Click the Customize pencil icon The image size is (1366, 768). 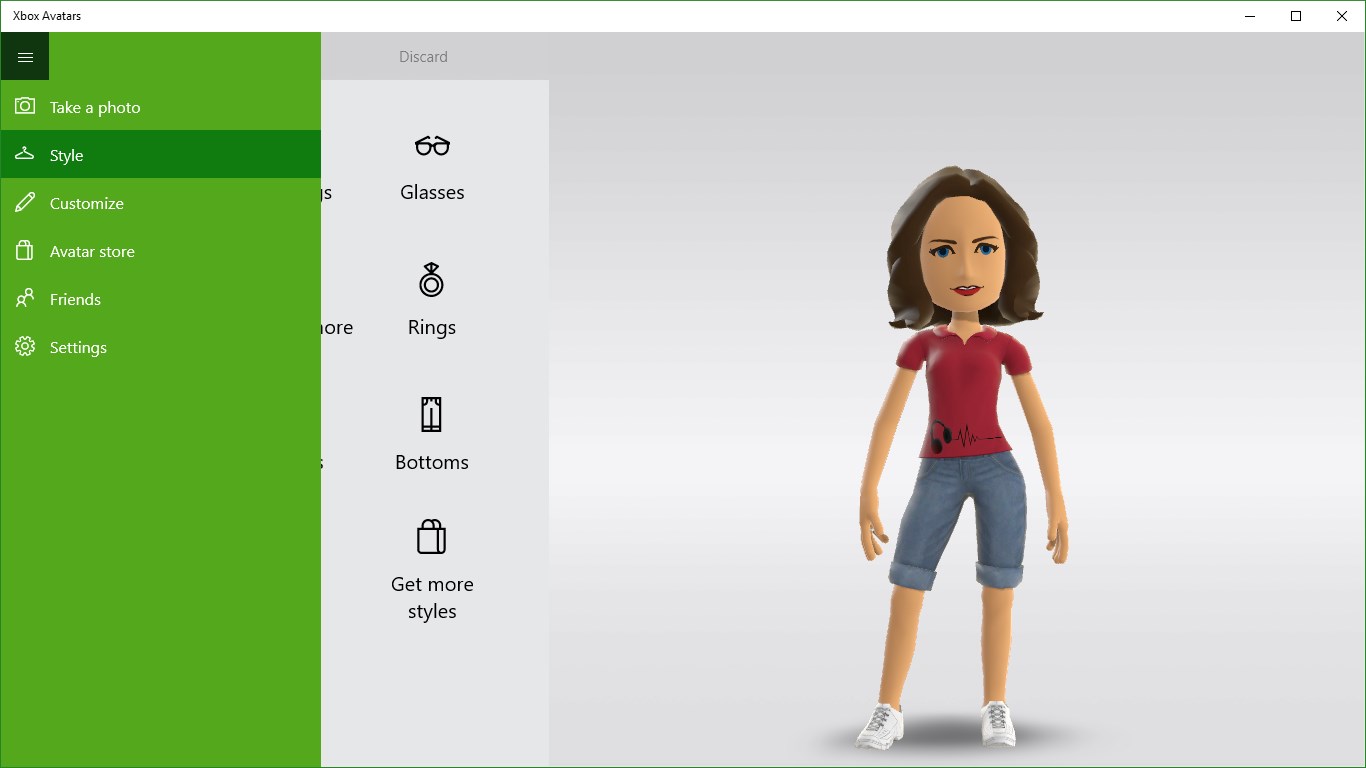tap(24, 202)
